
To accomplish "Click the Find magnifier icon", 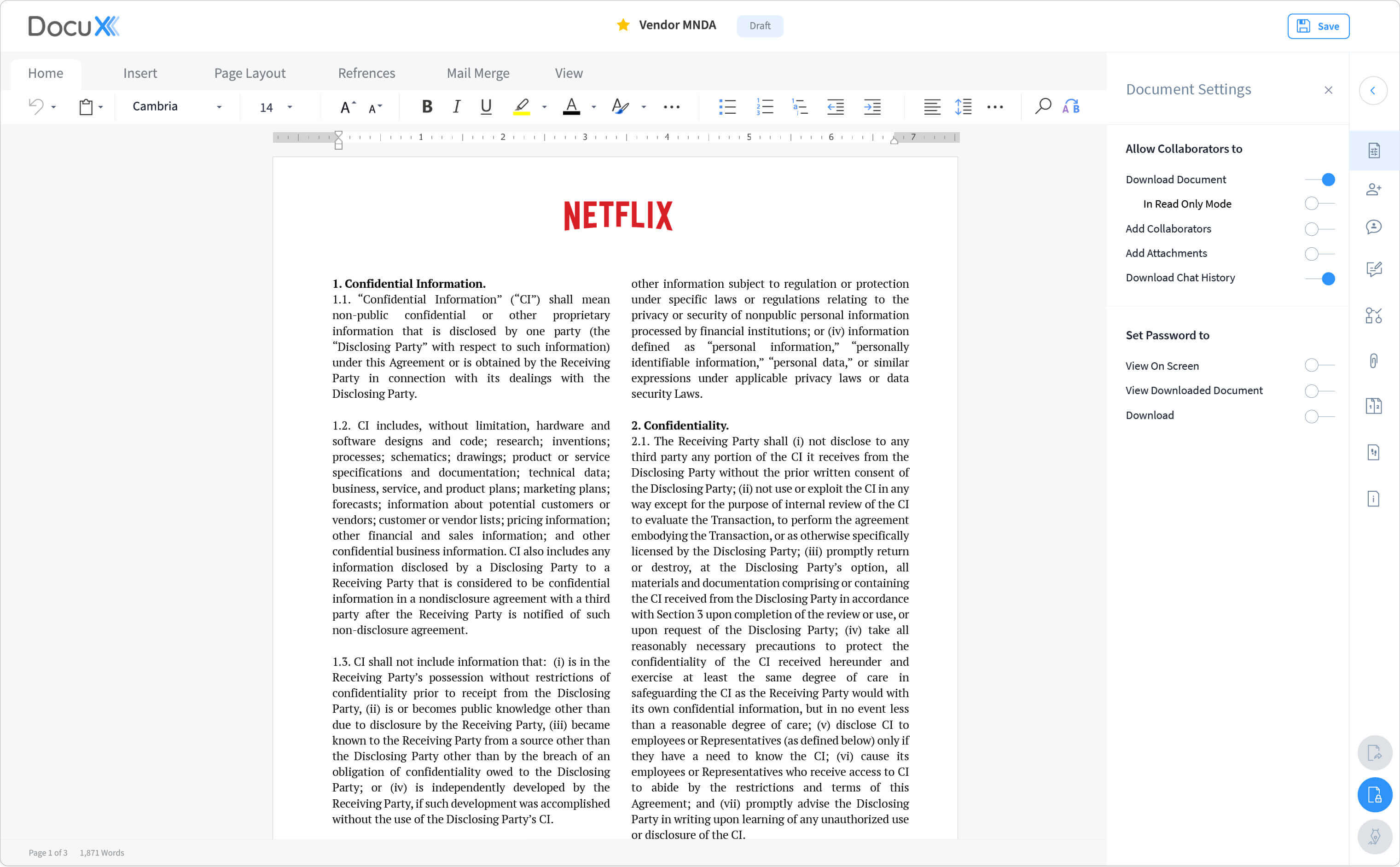I will [1043, 106].
